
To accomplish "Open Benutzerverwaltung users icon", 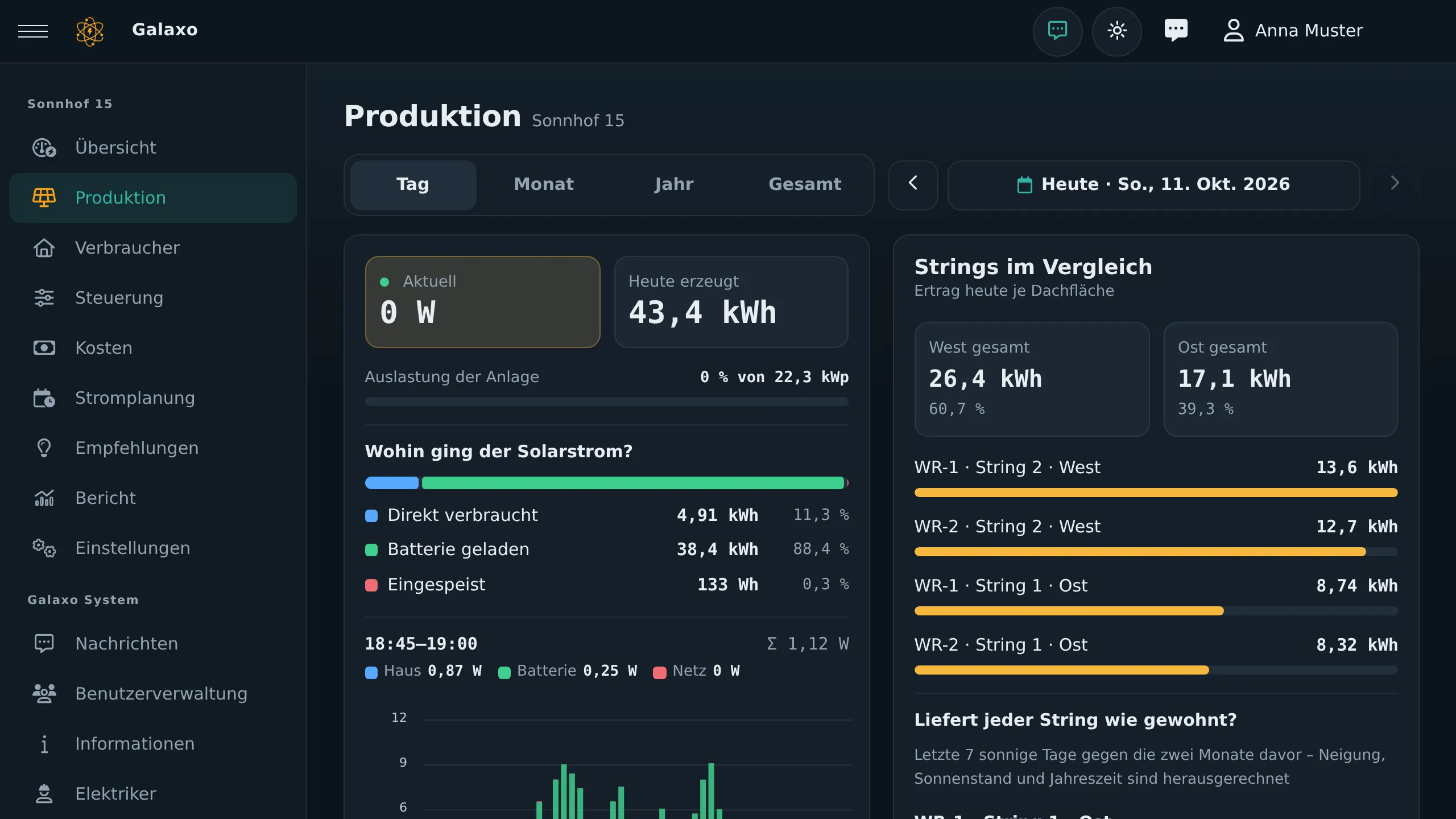I will (44, 694).
